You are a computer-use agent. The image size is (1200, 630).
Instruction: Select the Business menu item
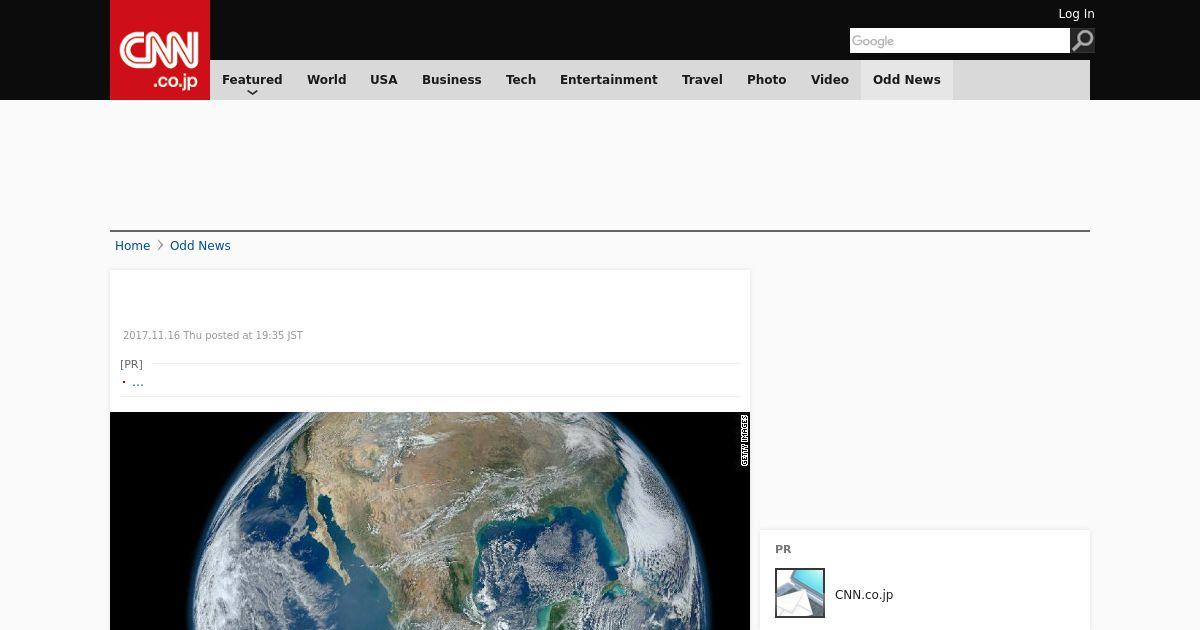coord(452,80)
